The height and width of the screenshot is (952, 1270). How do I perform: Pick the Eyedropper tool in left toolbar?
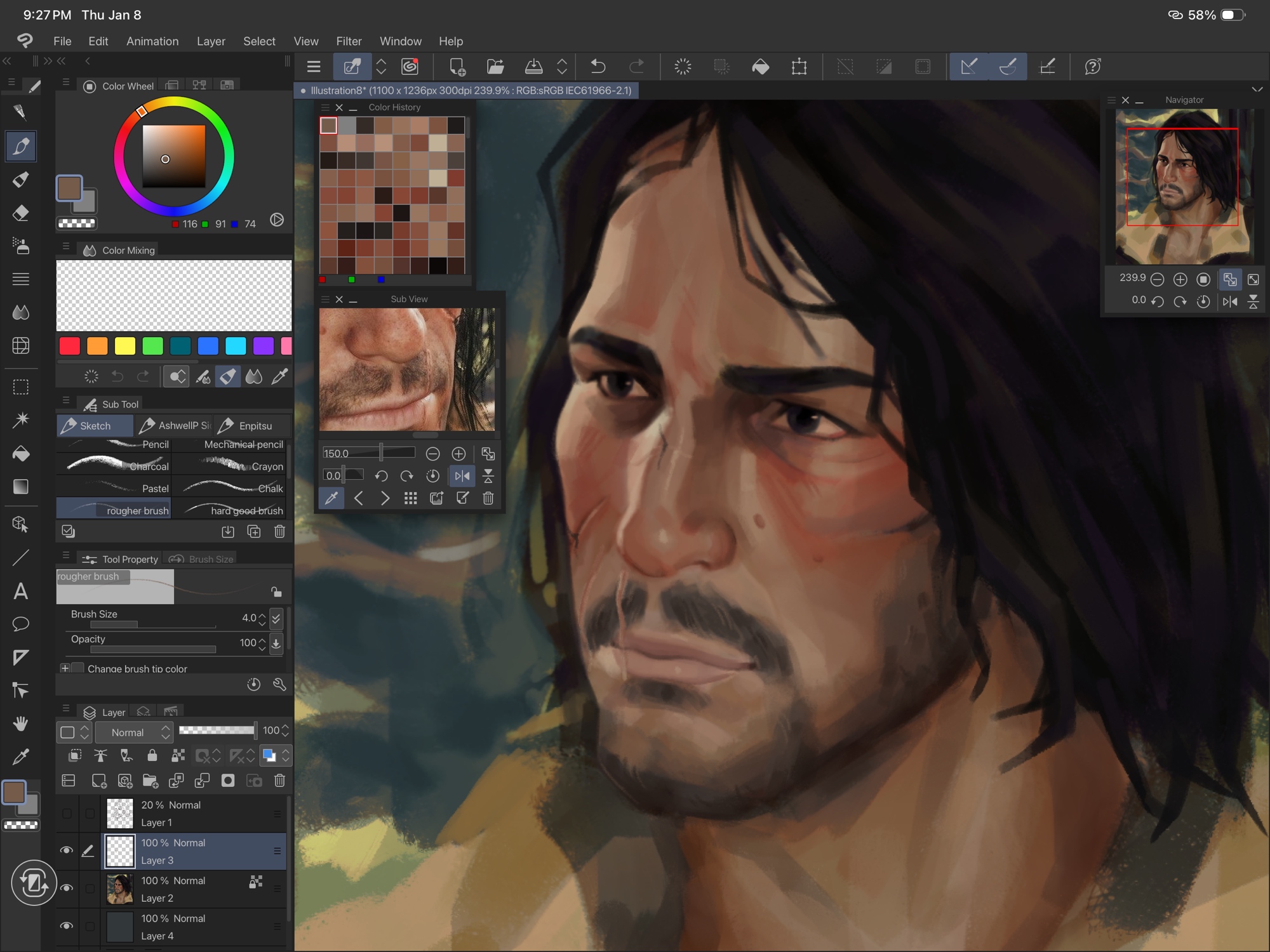coord(21,757)
